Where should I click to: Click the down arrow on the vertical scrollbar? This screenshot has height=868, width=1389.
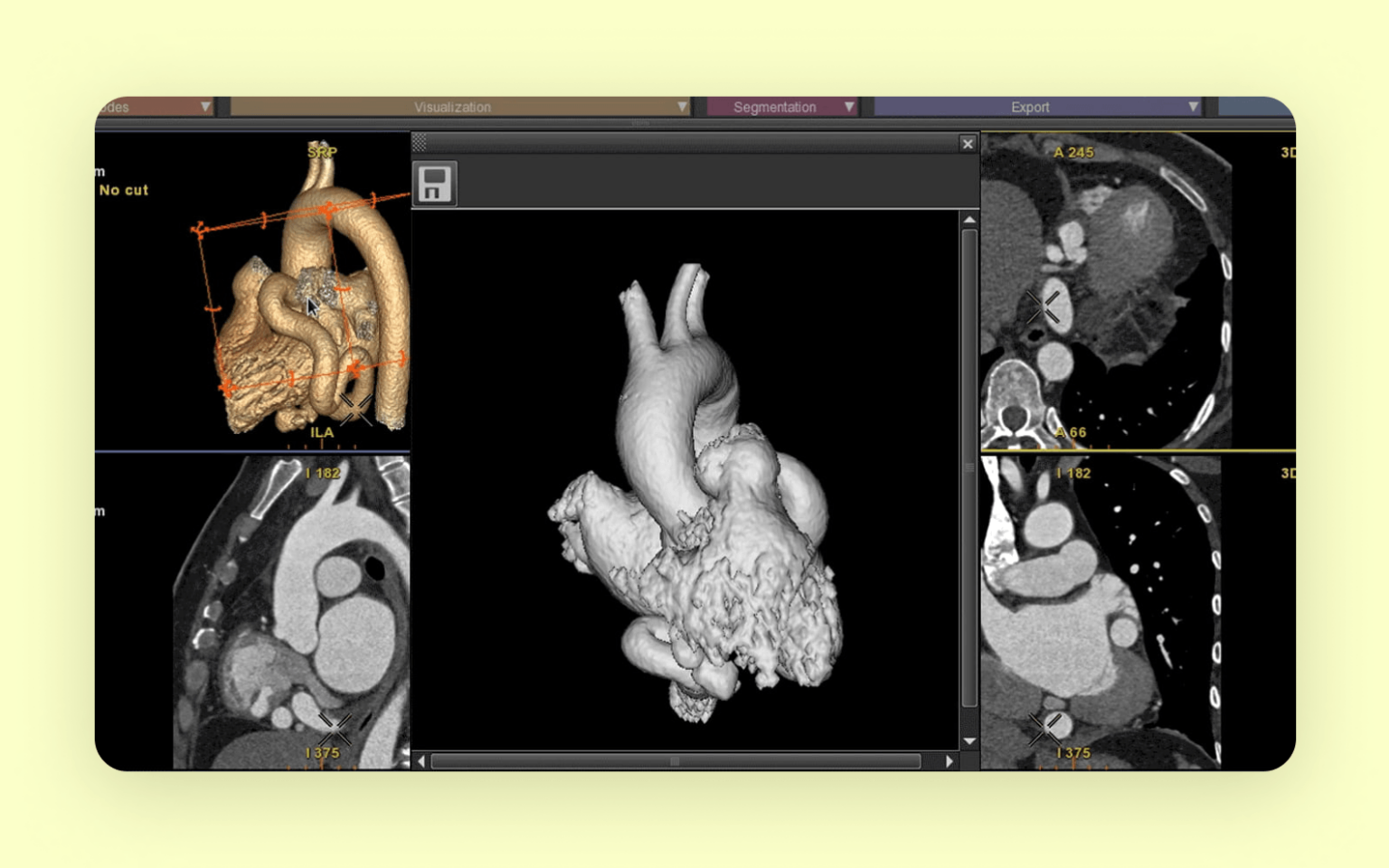click(969, 740)
